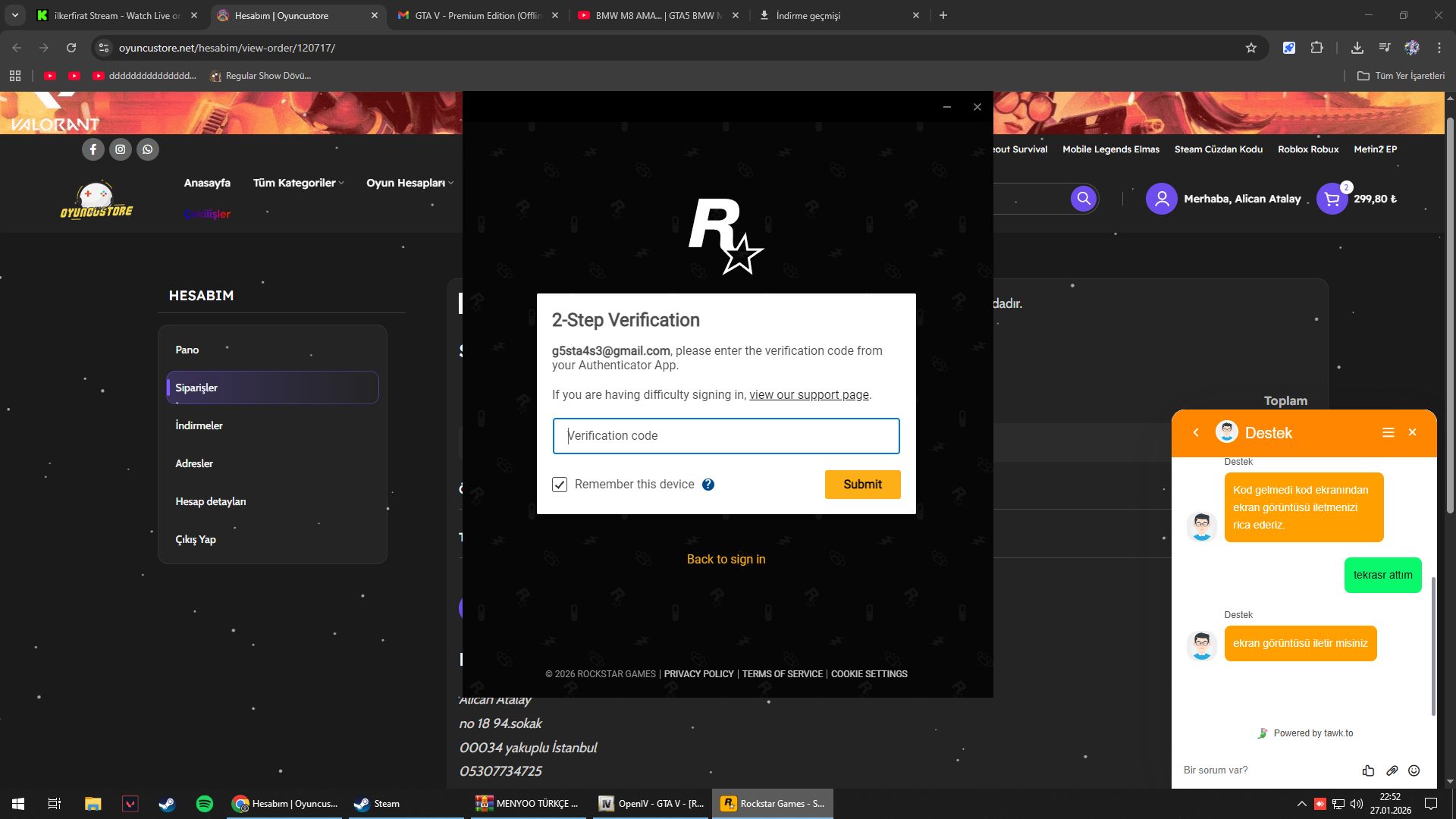
Task: Expand the Oyun Hesapları dropdown
Action: [x=410, y=183]
